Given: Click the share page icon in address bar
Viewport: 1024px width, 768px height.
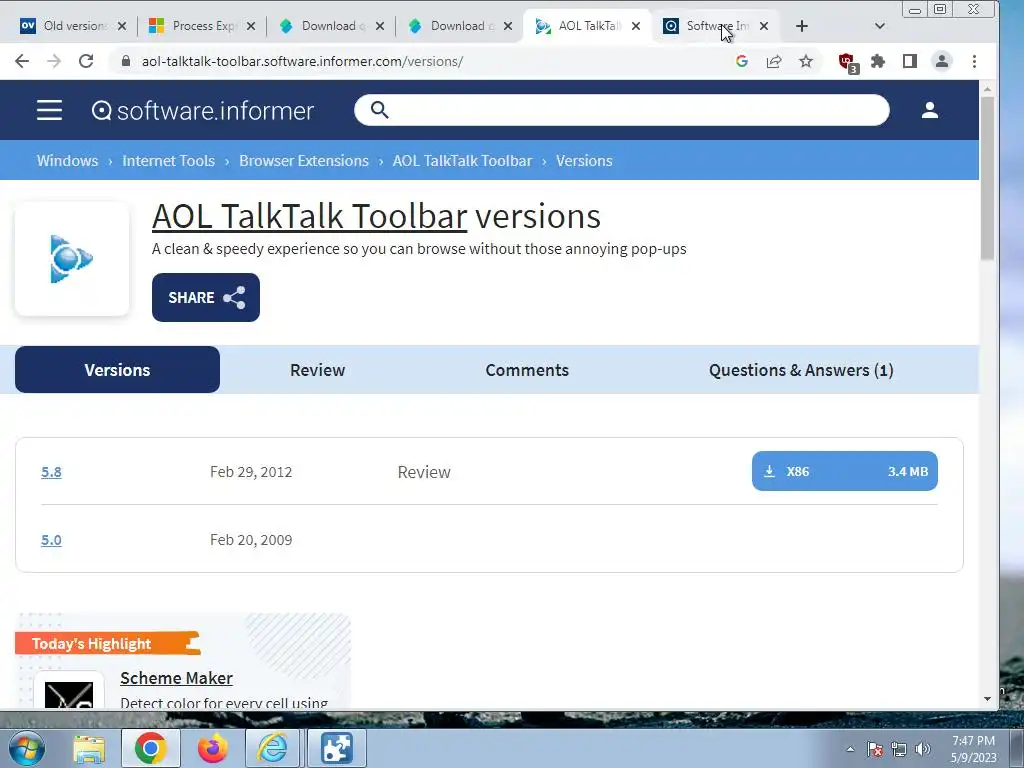Looking at the screenshot, I should [774, 61].
